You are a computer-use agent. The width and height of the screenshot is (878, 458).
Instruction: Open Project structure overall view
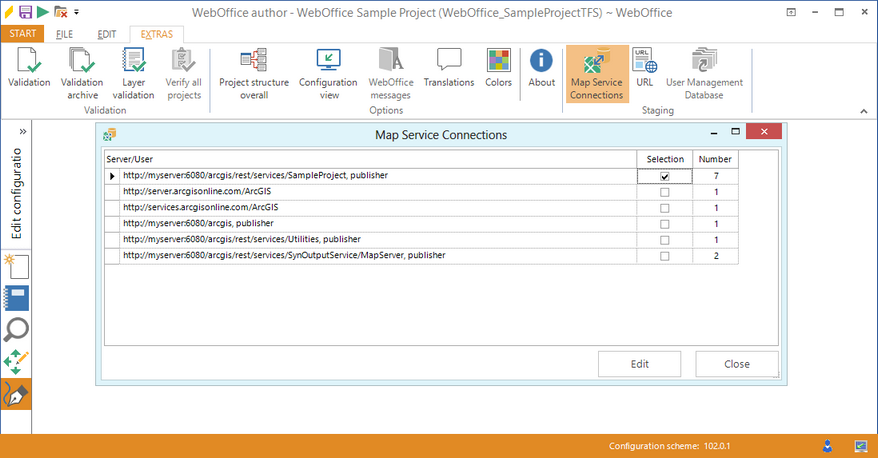coord(254,71)
